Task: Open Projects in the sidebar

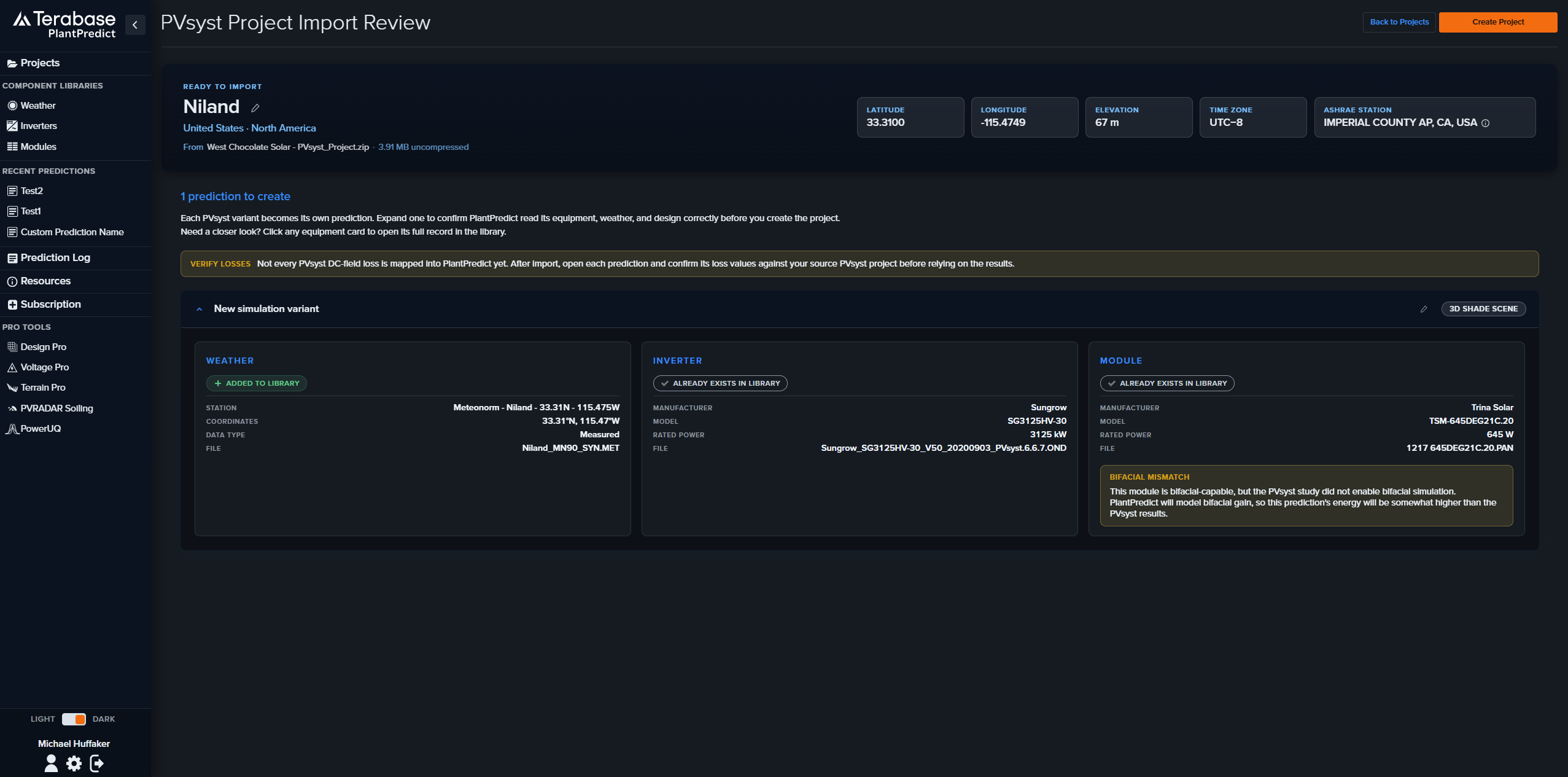Action: point(40,63)
